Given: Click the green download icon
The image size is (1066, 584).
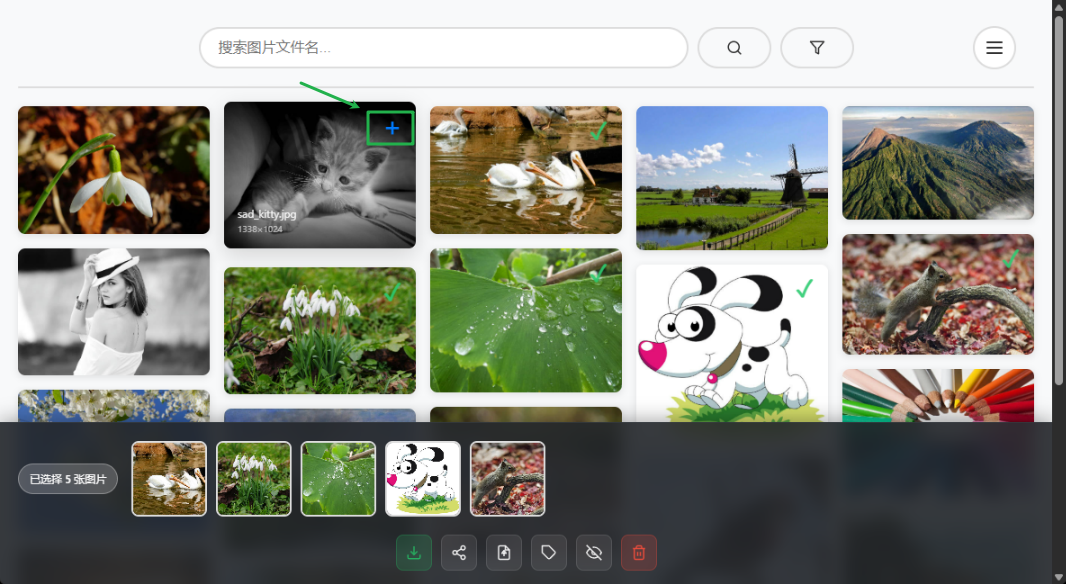Looking at the screenshot, I should (x=414, y=553).
